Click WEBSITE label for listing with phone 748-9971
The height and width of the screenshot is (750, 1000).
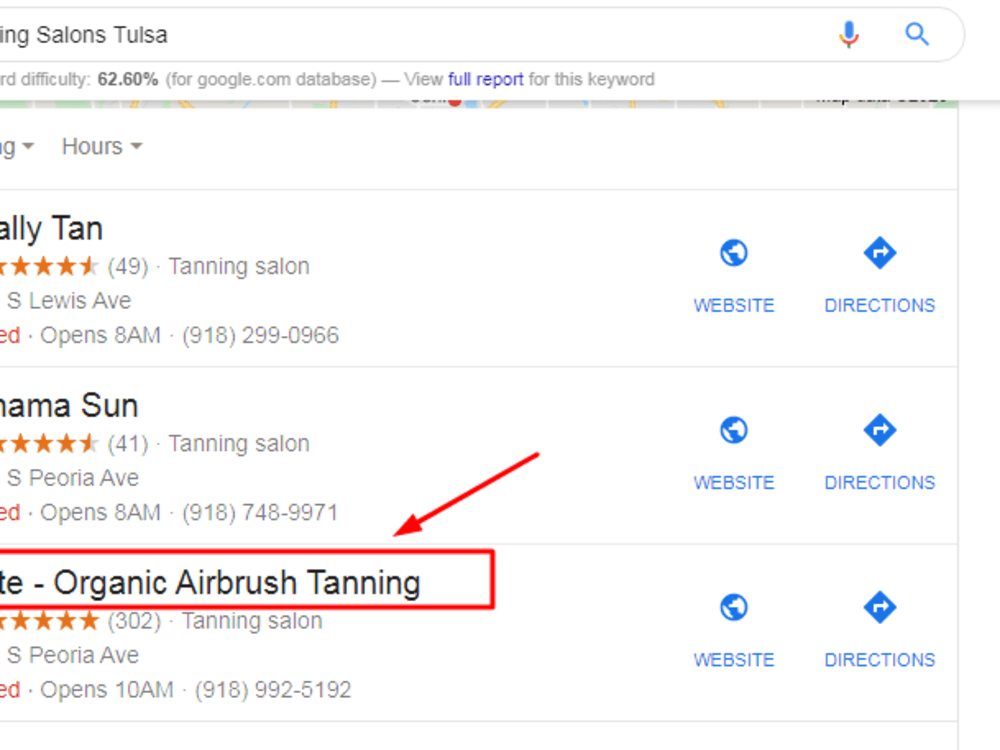[734, 483]
